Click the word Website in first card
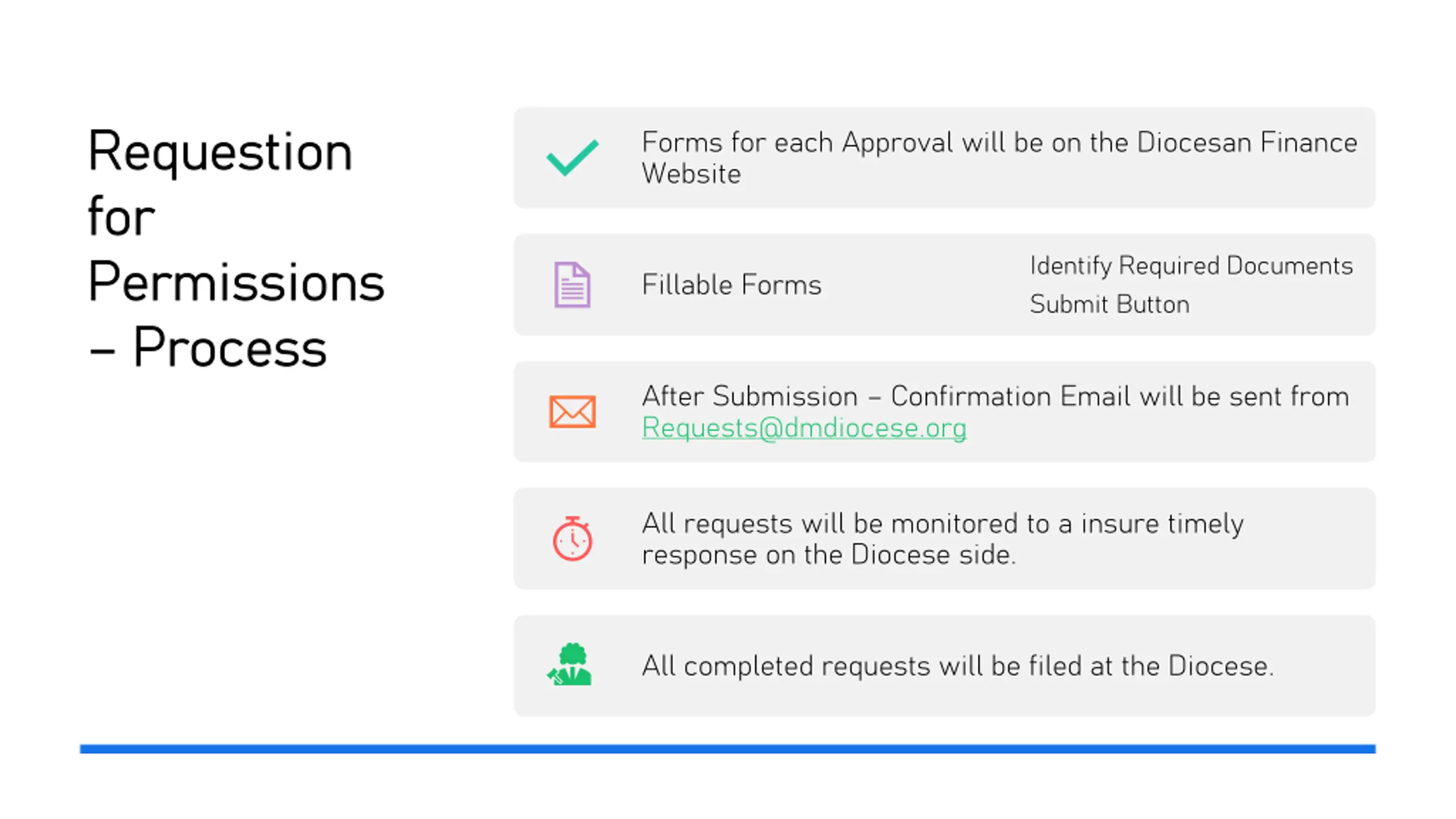Screen dimensions: 1456x819 [691, 173]
